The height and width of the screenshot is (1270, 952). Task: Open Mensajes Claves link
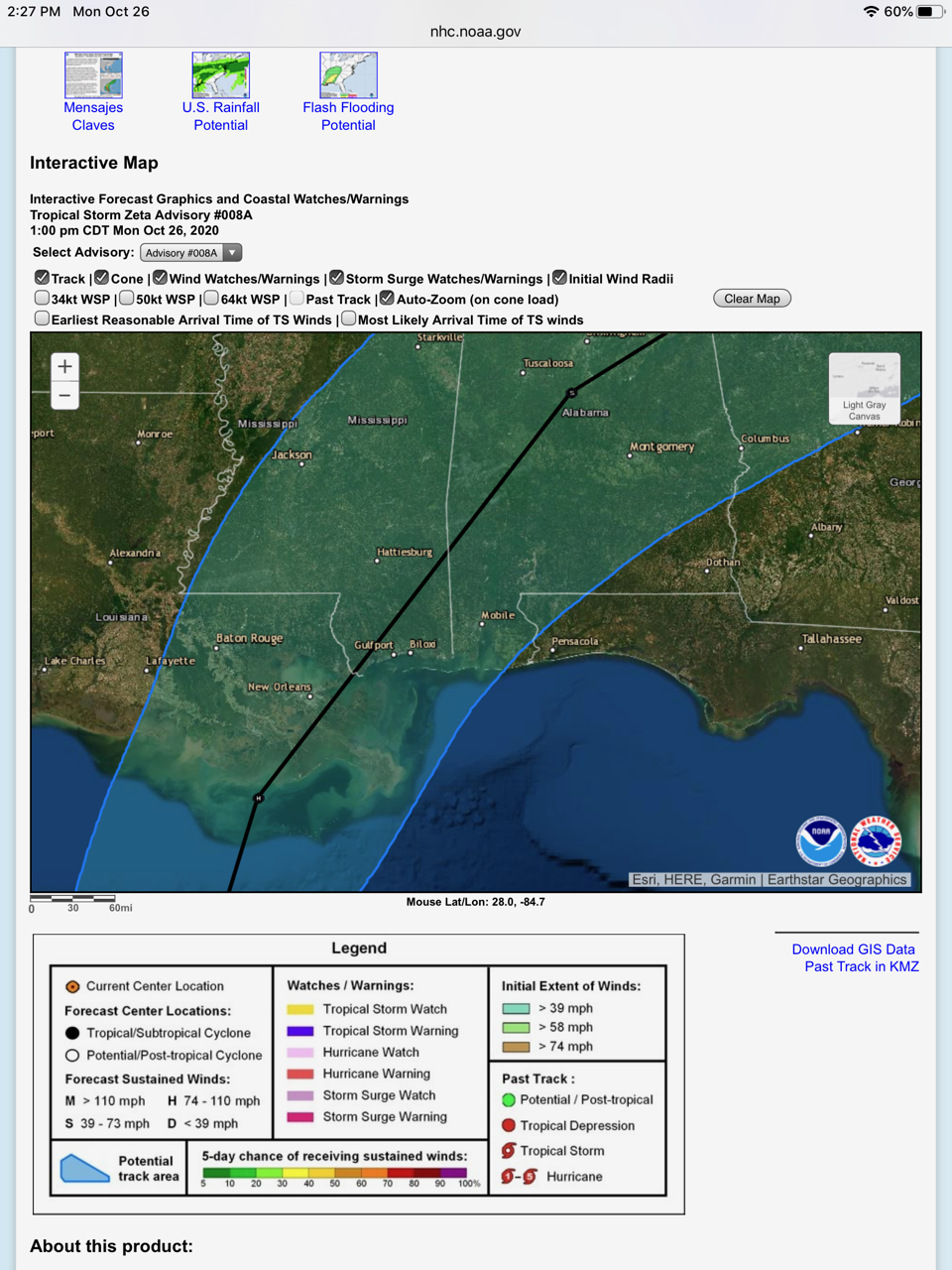(x=93, y=116)
